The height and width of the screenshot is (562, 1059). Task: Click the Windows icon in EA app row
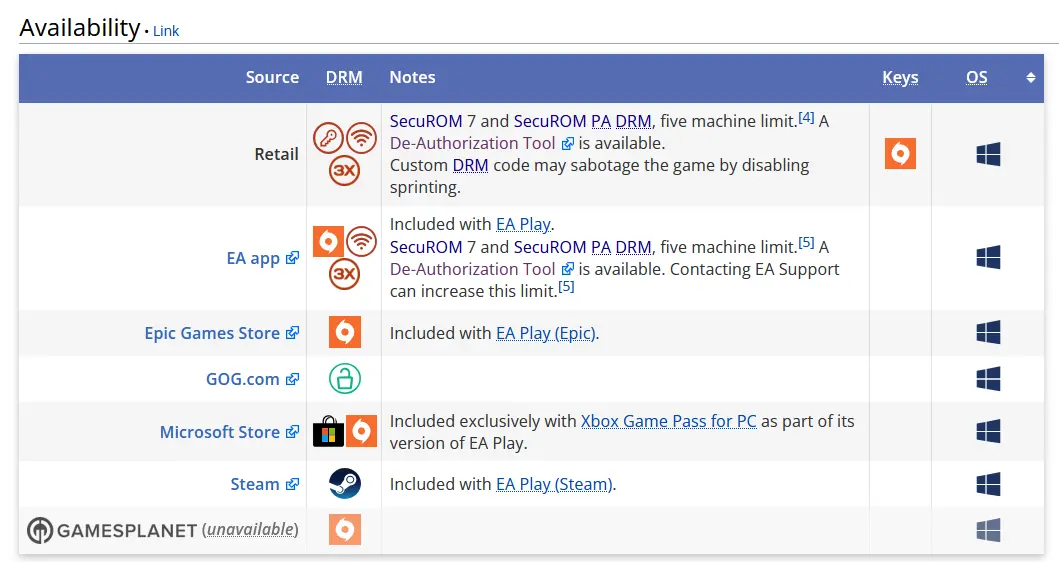(x=988, y=257)
